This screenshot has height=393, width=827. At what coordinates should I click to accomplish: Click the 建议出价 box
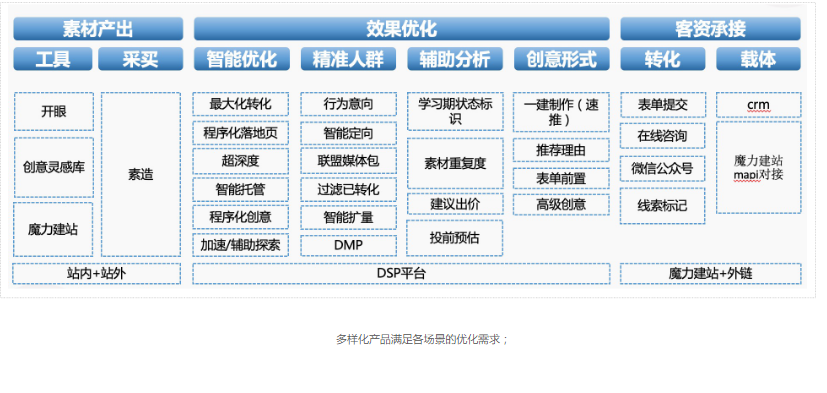point(455,204)
